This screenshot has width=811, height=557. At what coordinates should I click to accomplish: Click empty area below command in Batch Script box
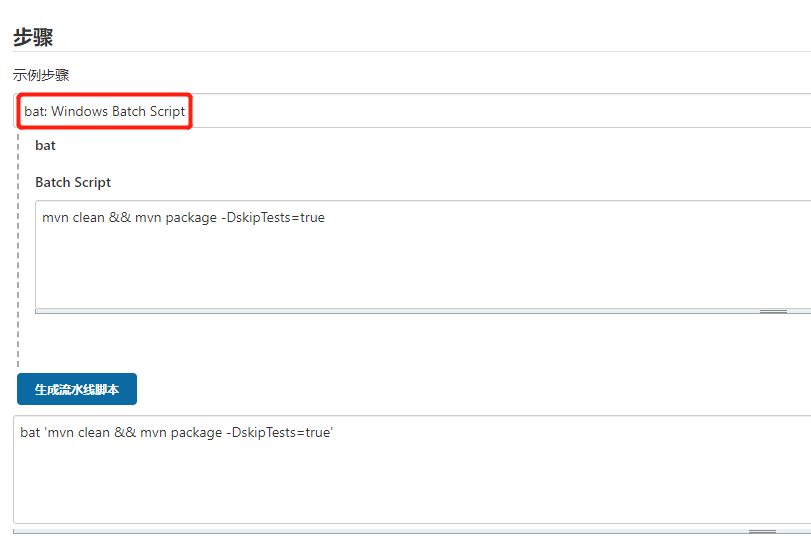click(x=400, y=275)
